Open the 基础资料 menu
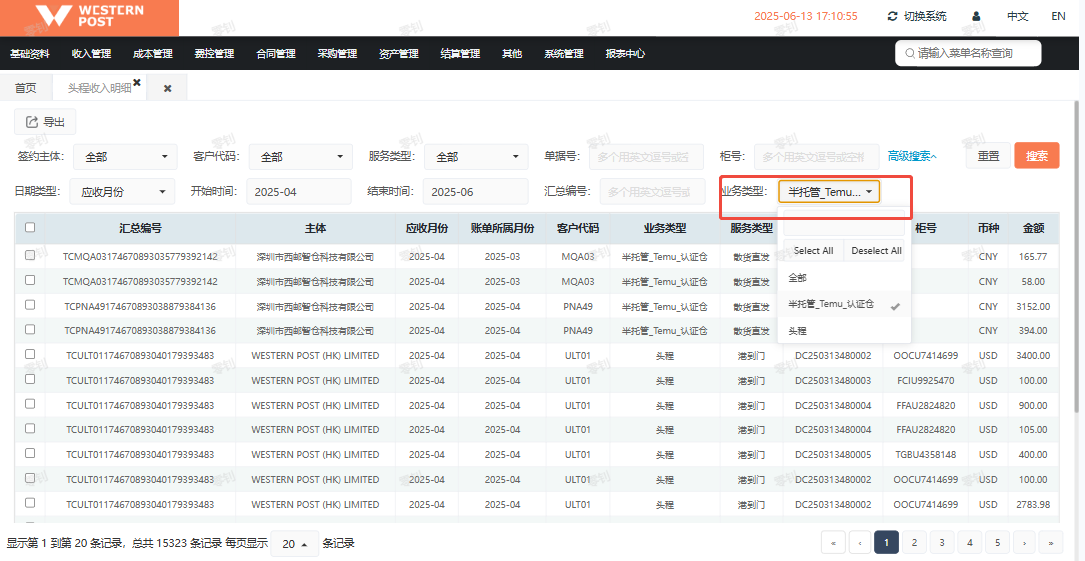1085x561 pixels. coord(30,53)
